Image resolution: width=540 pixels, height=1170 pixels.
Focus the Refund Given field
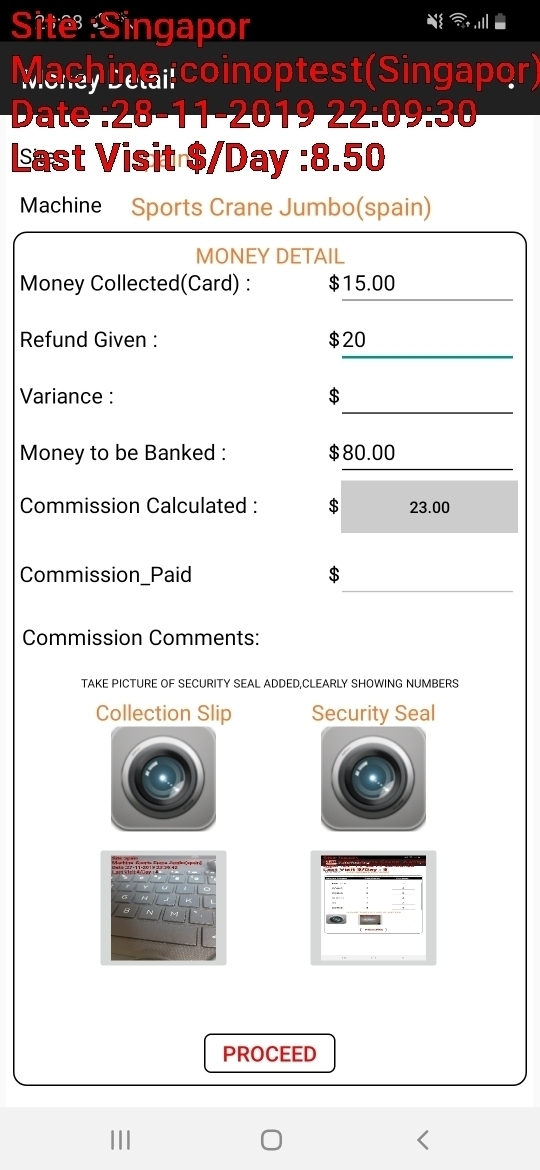click(x=427, y=340)
